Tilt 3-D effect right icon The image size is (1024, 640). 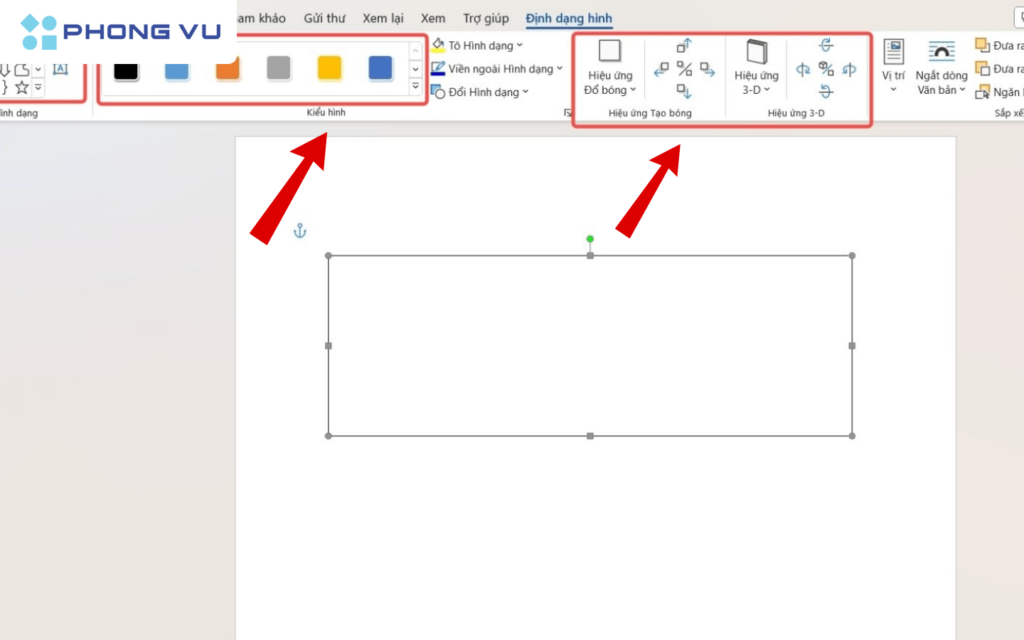point(849,69)
